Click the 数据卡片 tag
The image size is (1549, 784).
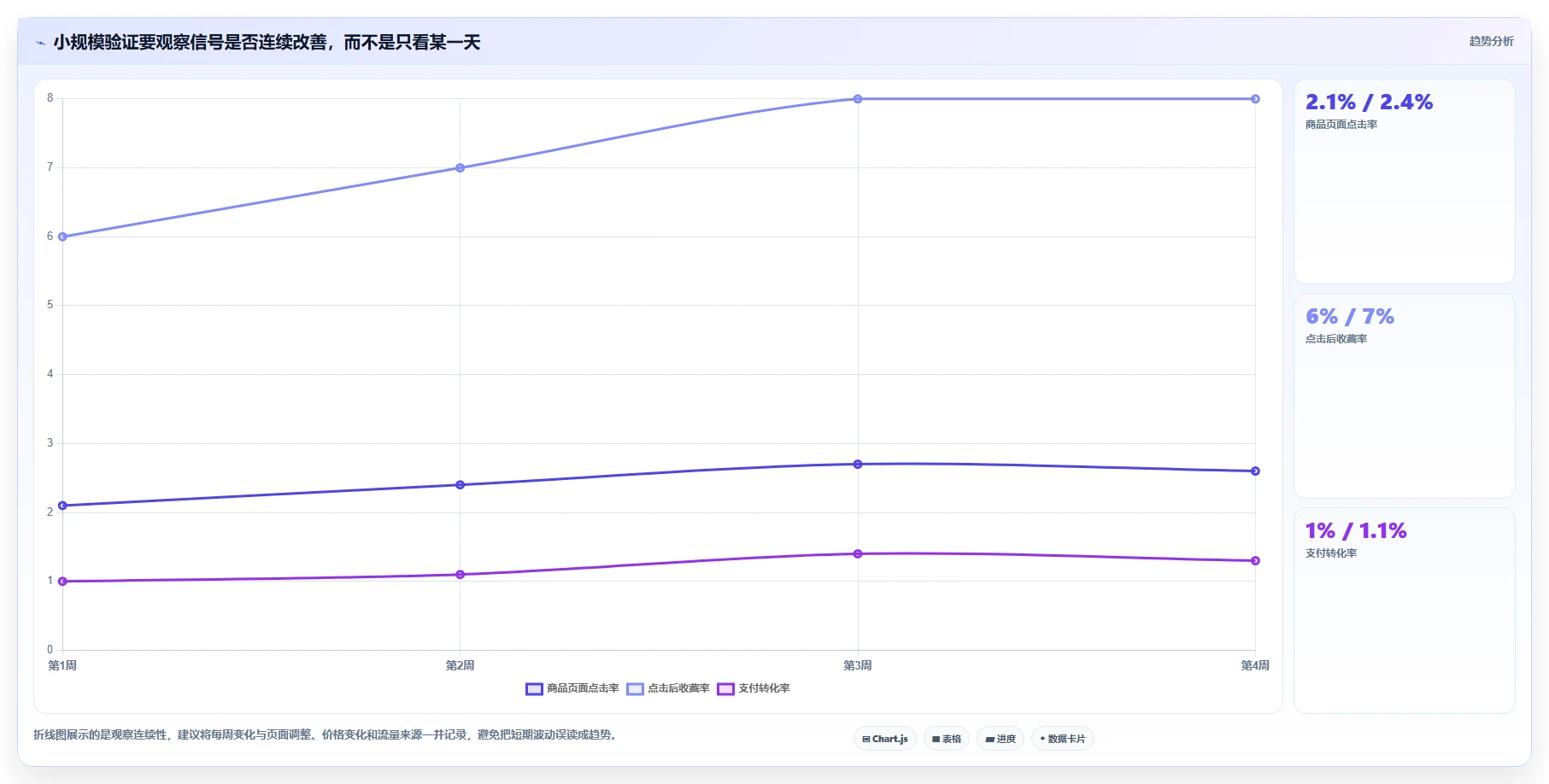(1063, 739)
